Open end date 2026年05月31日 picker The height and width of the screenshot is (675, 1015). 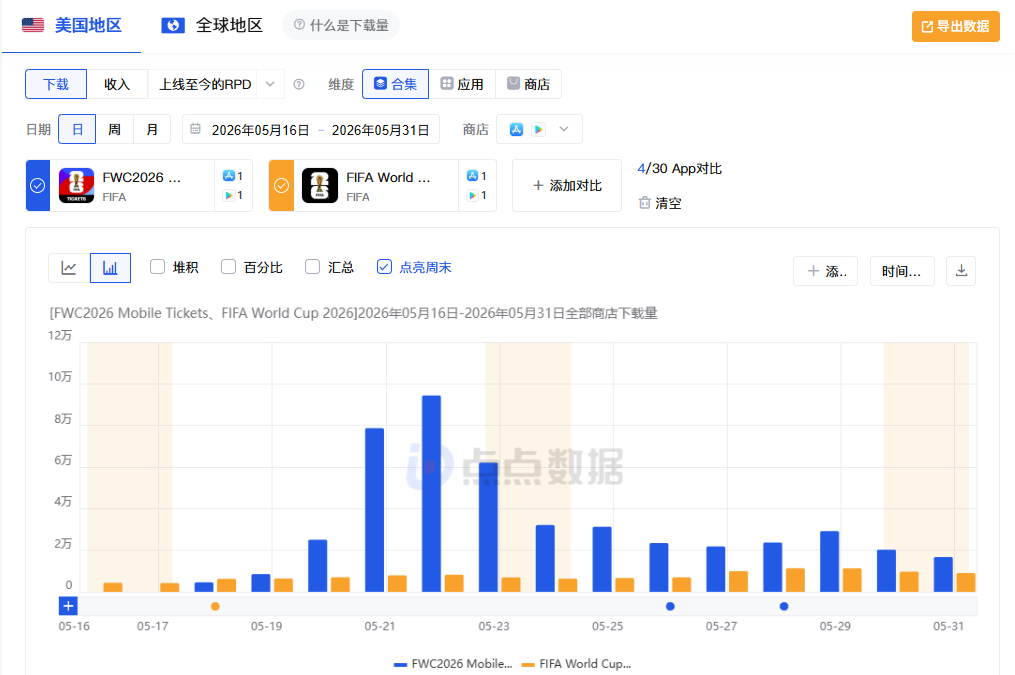381,130
